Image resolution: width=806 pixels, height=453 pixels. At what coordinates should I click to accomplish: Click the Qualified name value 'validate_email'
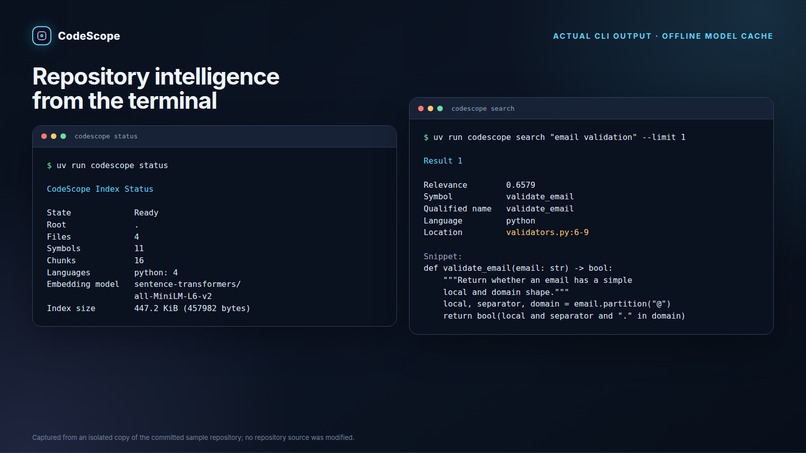click(540, 209)
